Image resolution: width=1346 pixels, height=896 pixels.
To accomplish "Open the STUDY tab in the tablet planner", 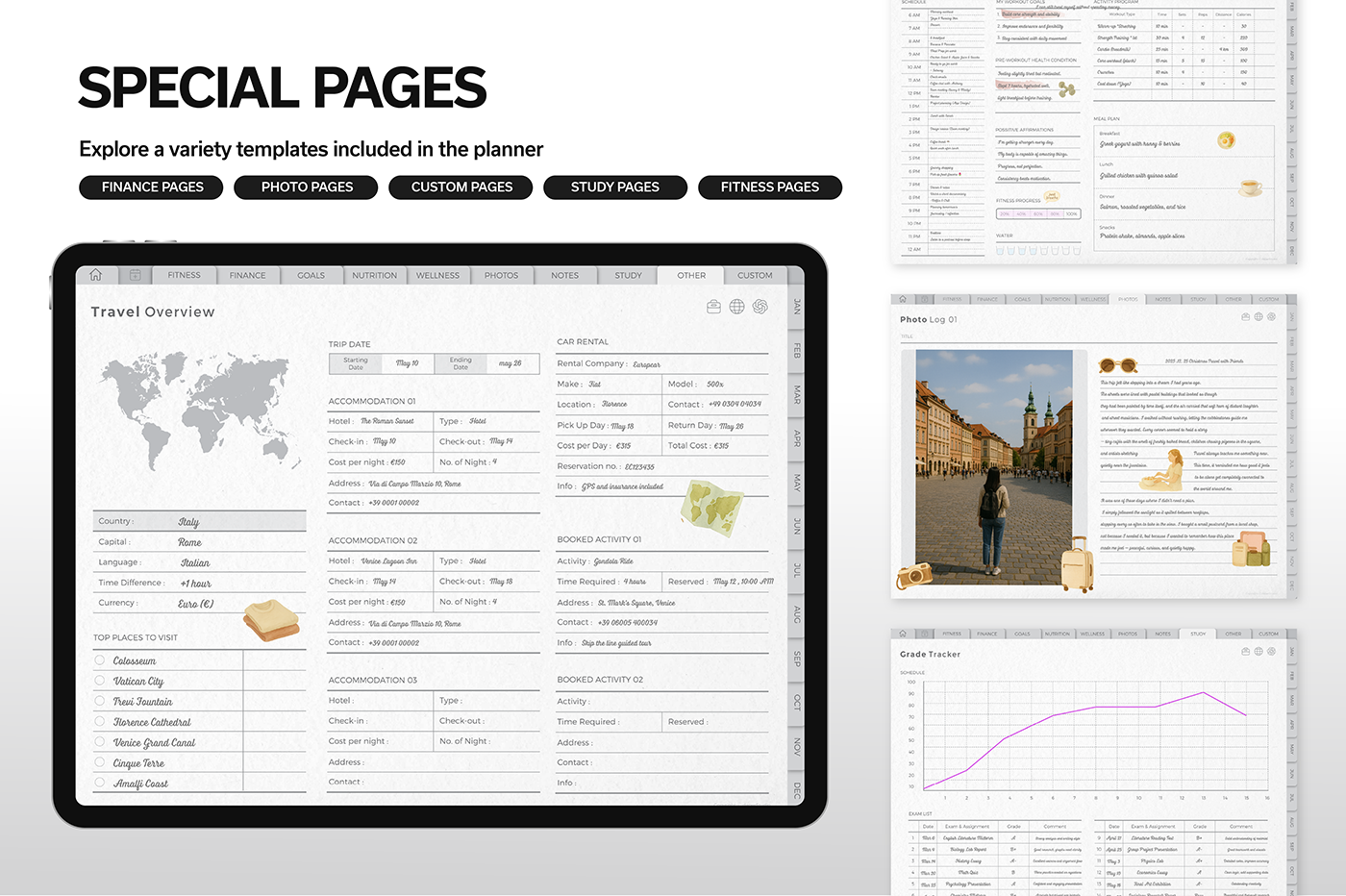I will [628, 276].
